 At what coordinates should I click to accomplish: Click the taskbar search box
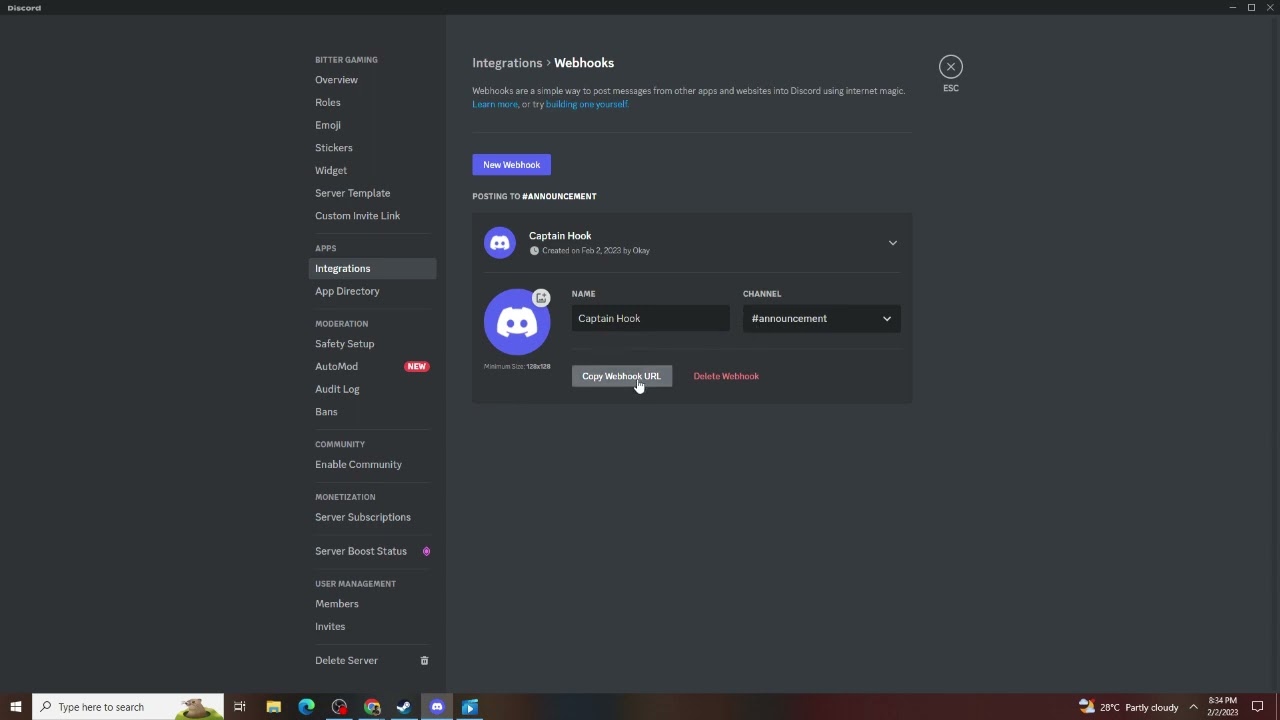pyautogui.click(x=128, y=707)
